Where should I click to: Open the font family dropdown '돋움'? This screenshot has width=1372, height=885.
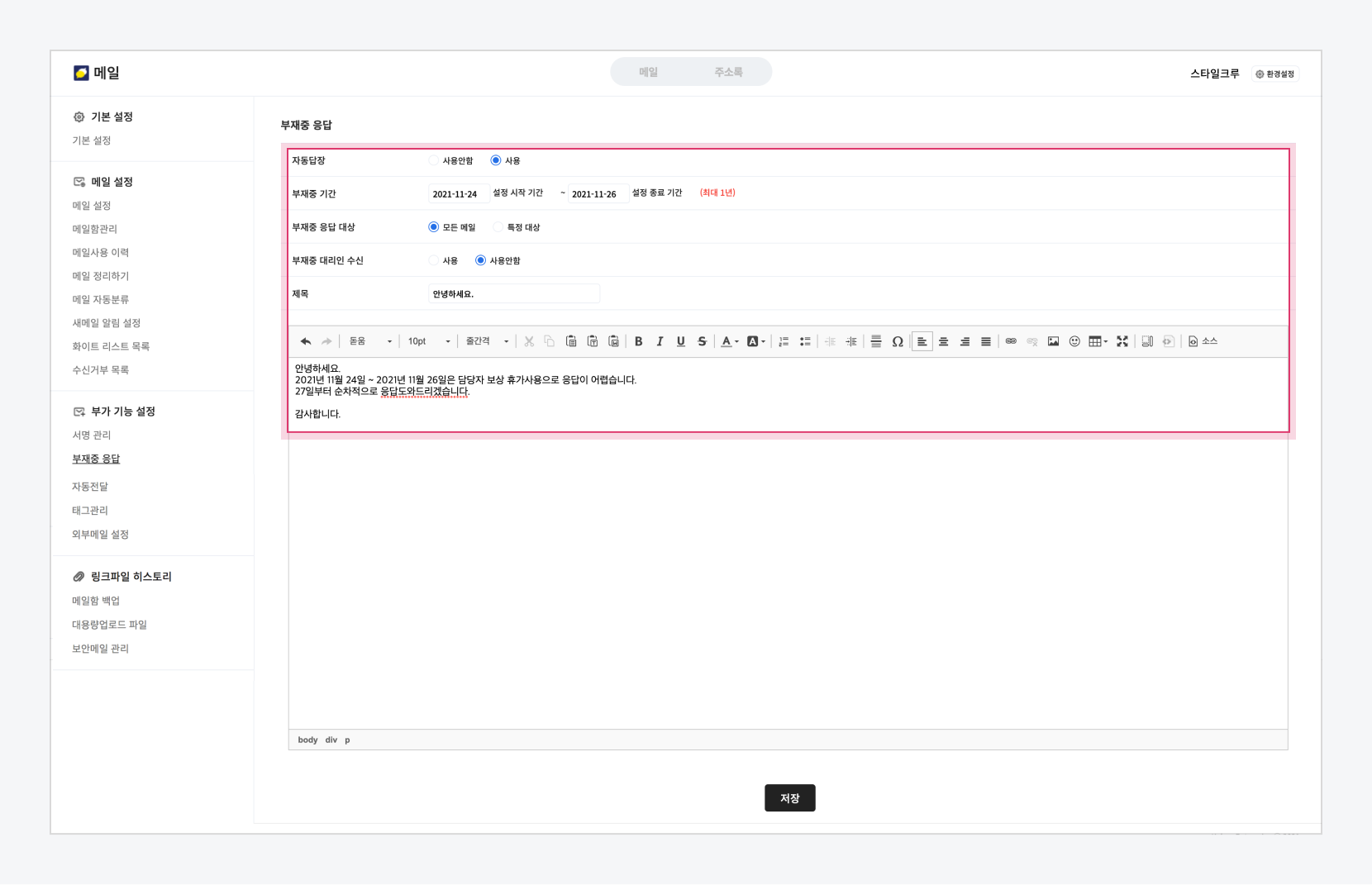coord(369,341)
